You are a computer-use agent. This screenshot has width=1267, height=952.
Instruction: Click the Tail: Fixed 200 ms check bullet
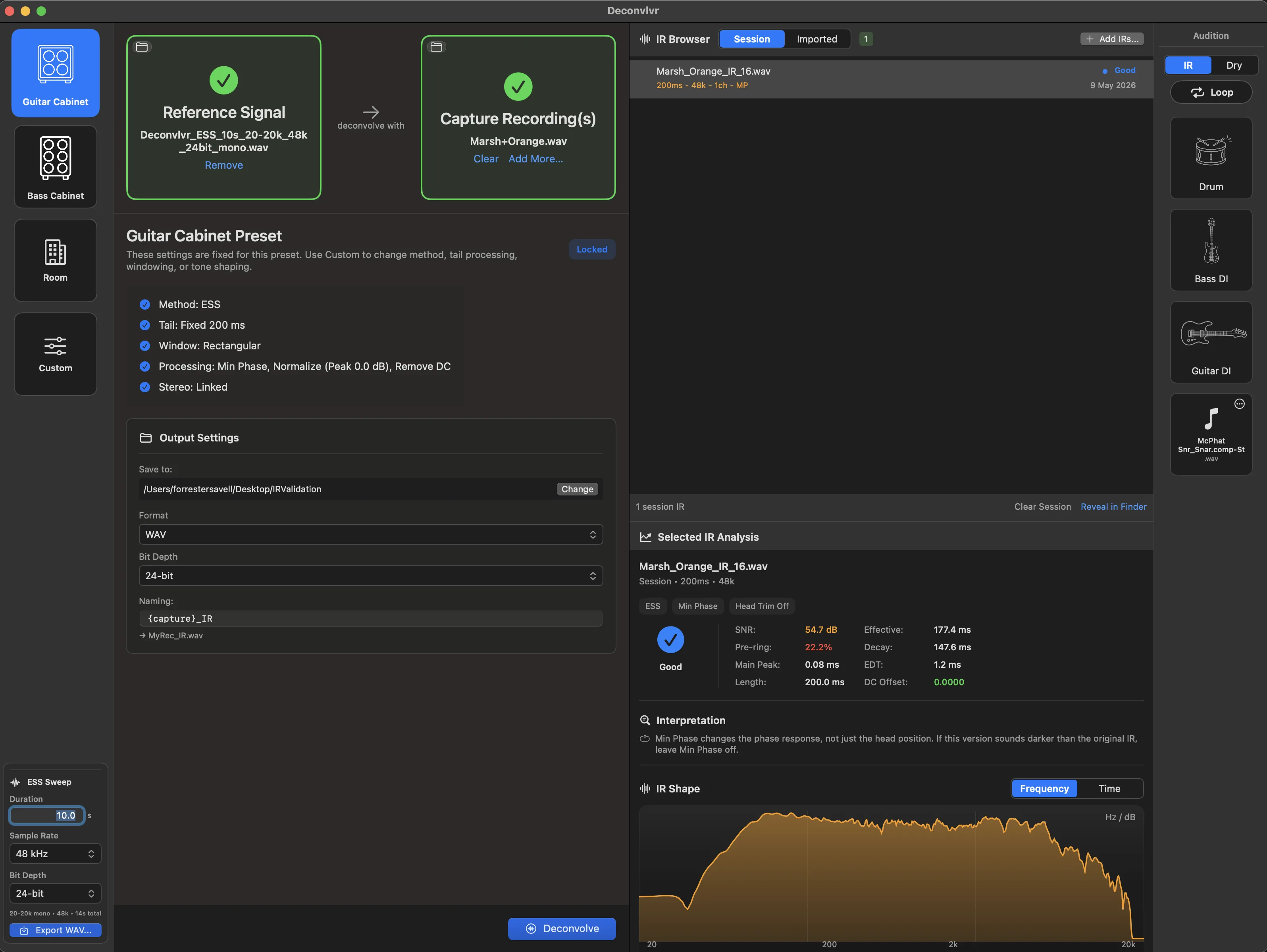tap(145, 325)
